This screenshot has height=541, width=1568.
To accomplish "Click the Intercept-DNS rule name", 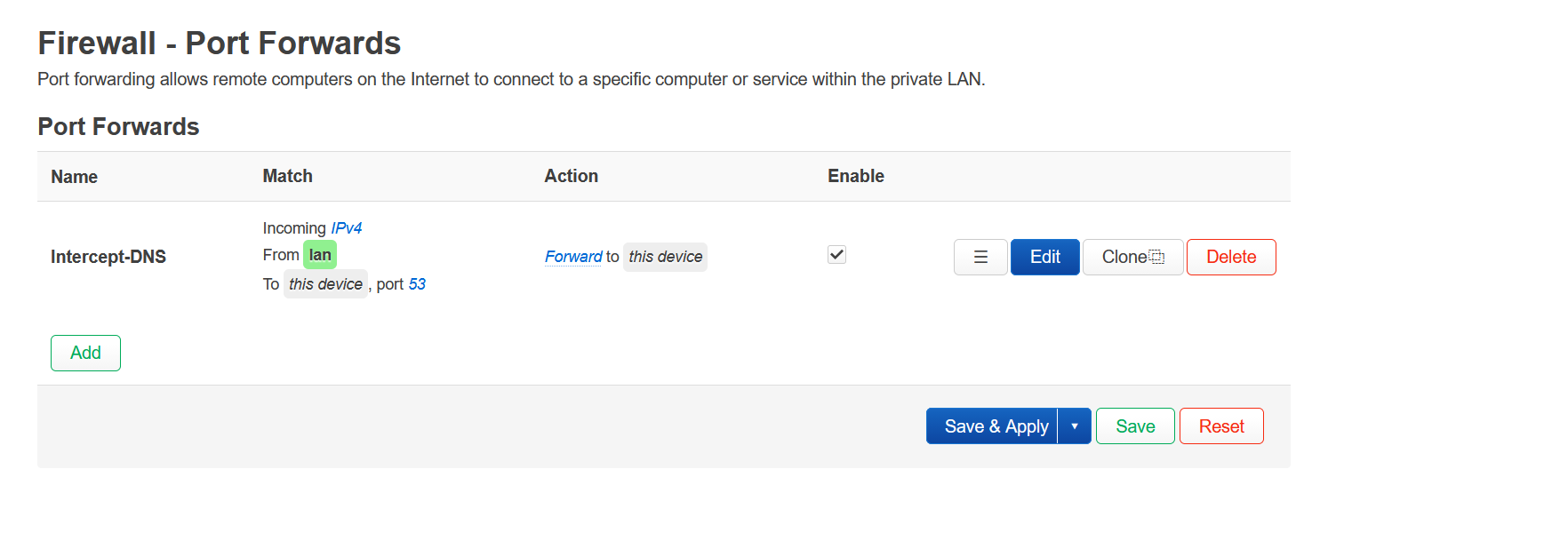I will pos(108,257).
